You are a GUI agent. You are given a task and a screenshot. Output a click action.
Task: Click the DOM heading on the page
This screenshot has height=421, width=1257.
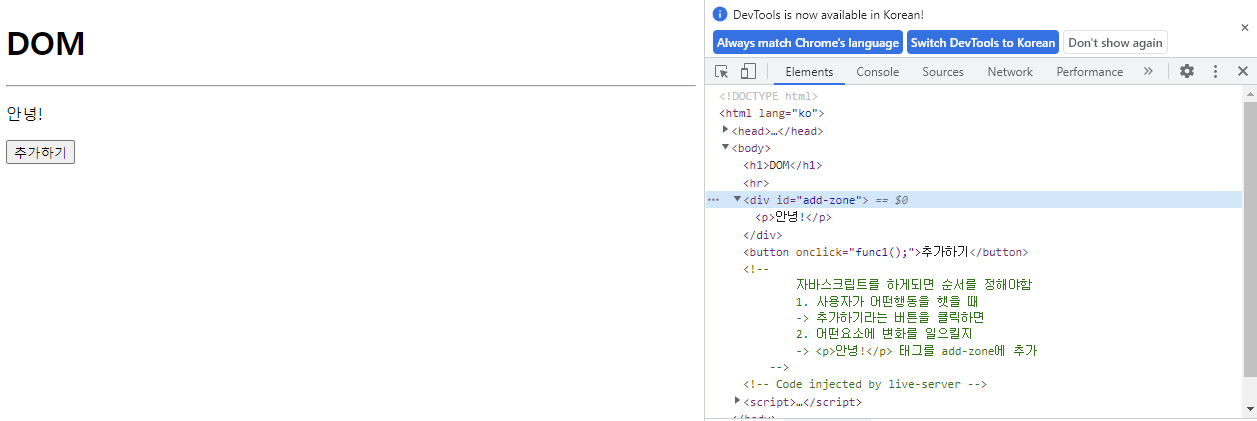[45, 44]
